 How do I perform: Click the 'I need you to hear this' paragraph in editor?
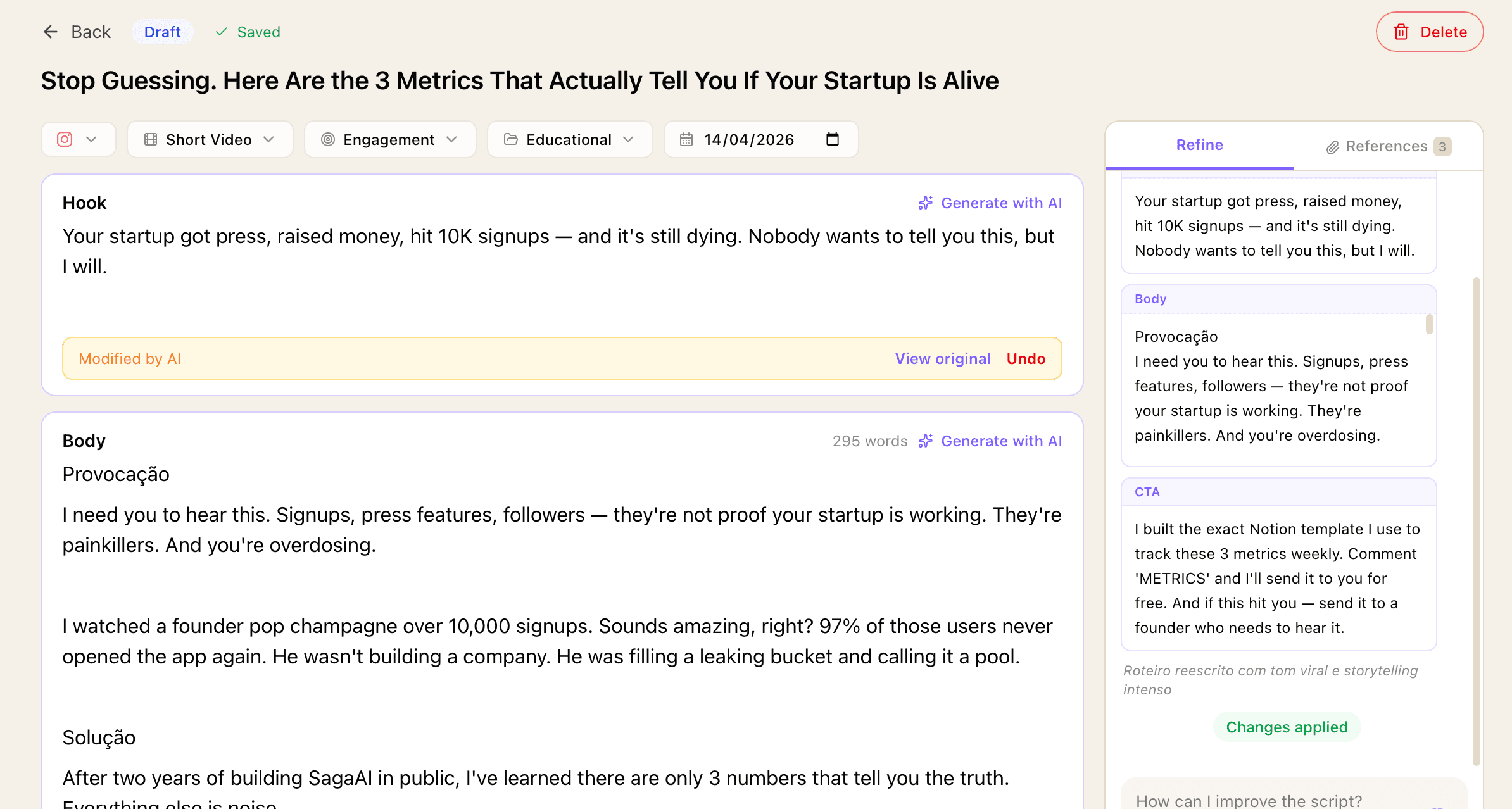[x=562, y=529]
